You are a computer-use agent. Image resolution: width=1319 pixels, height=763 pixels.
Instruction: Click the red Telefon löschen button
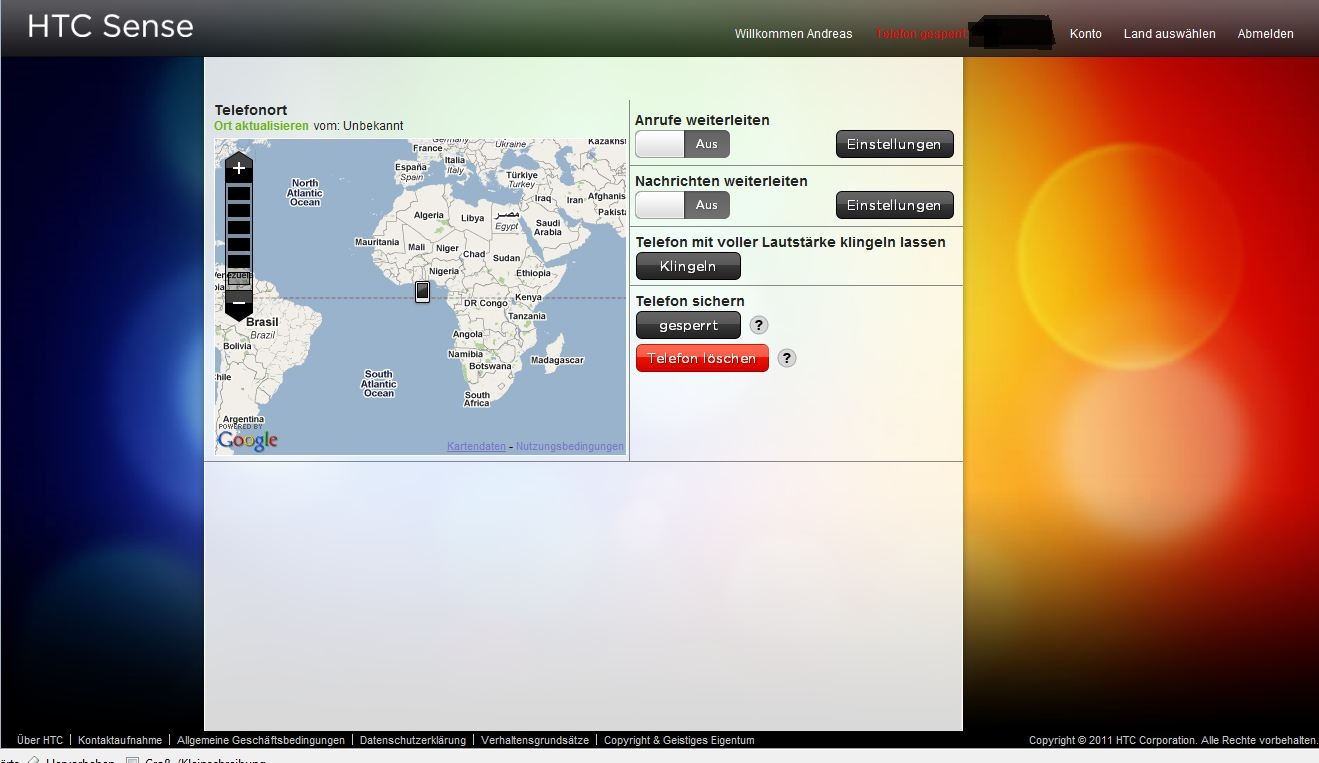tap(702, 358)
